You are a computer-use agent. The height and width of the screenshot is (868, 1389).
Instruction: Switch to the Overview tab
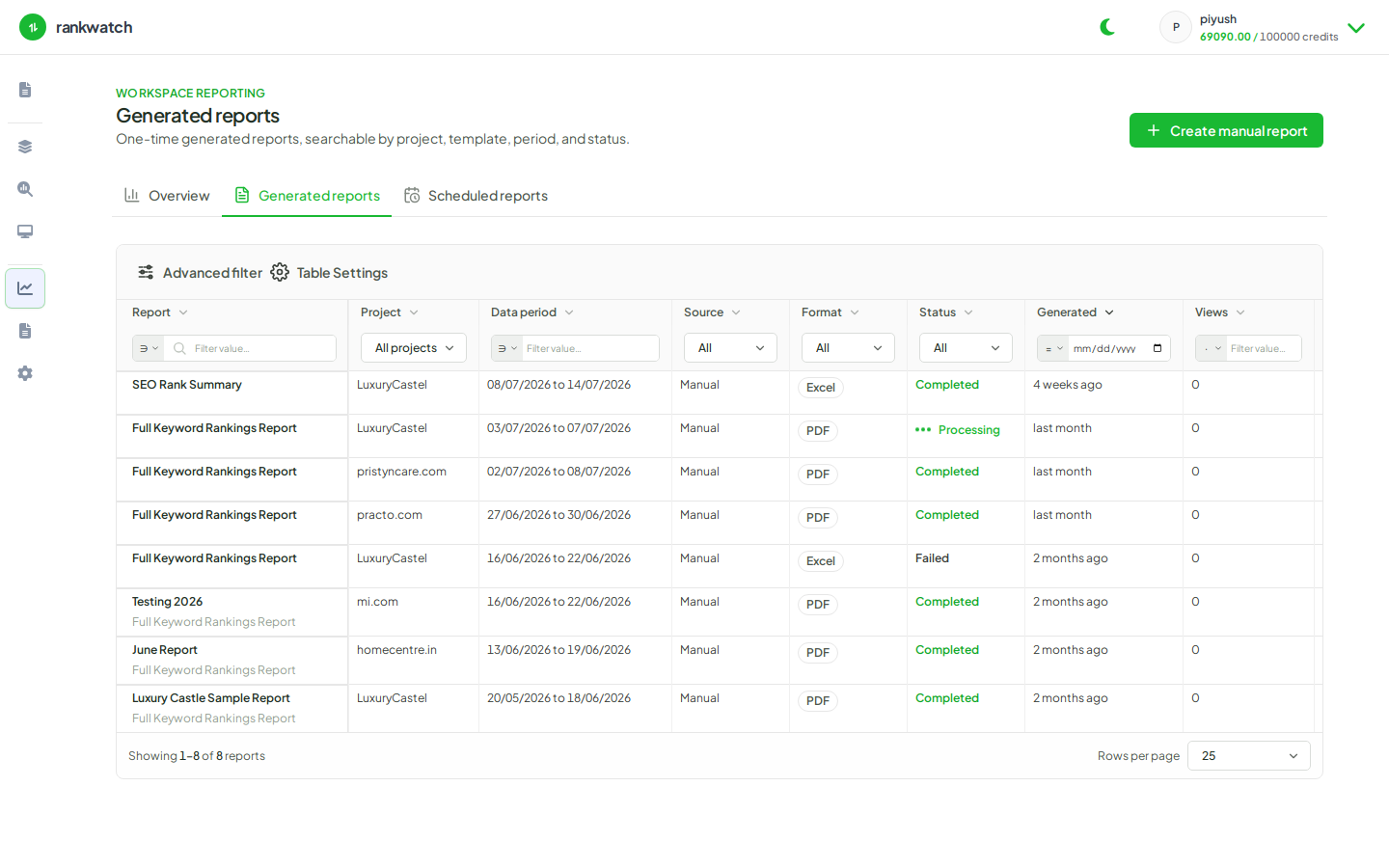click(x=167, y=196)
